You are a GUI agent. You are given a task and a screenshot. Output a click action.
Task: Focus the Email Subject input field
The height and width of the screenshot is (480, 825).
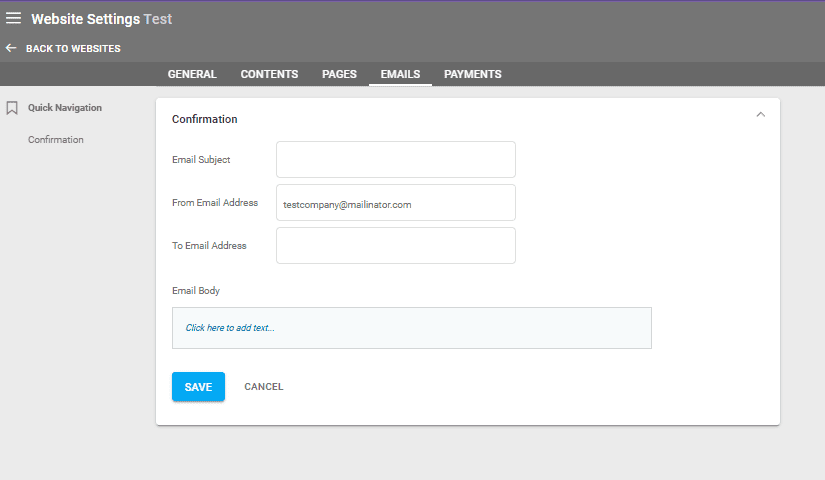pyautogui.click(x=395, y=160)
